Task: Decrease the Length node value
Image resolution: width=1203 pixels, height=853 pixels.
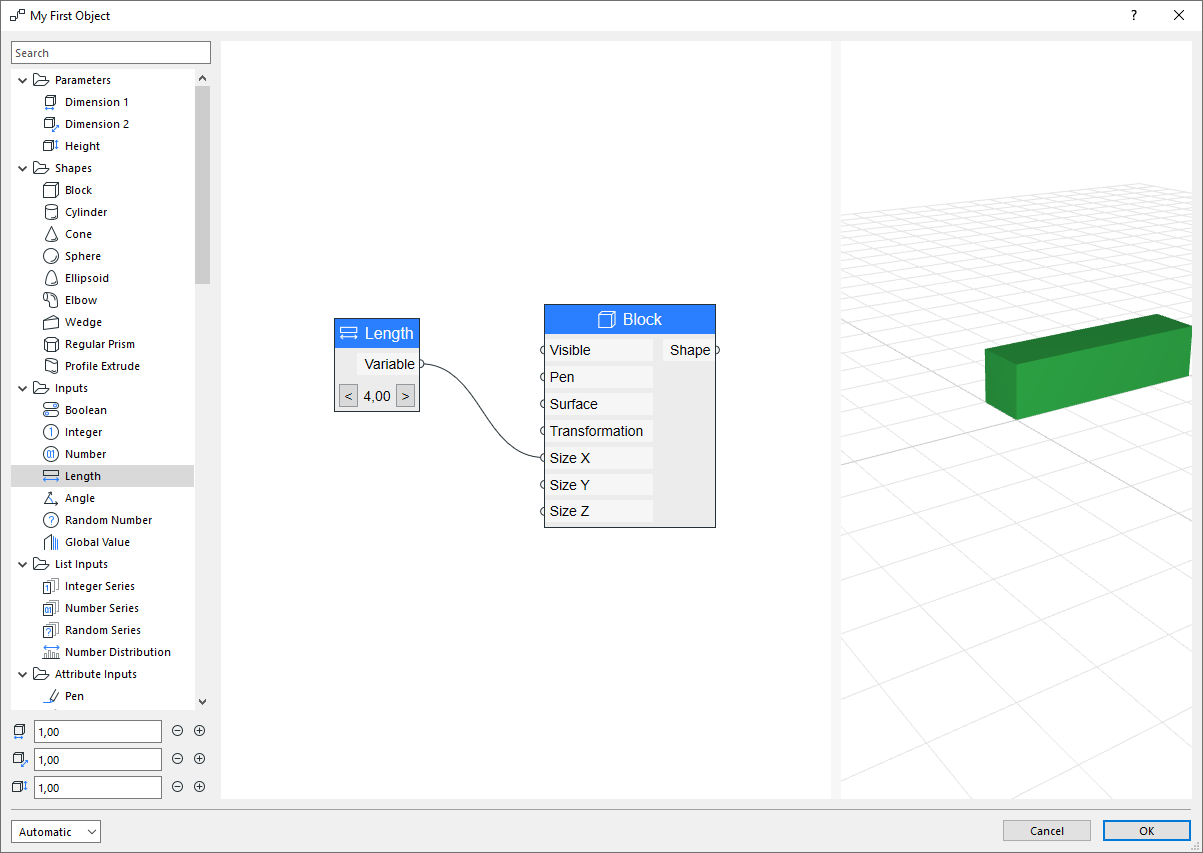Action: coord(348,396)
